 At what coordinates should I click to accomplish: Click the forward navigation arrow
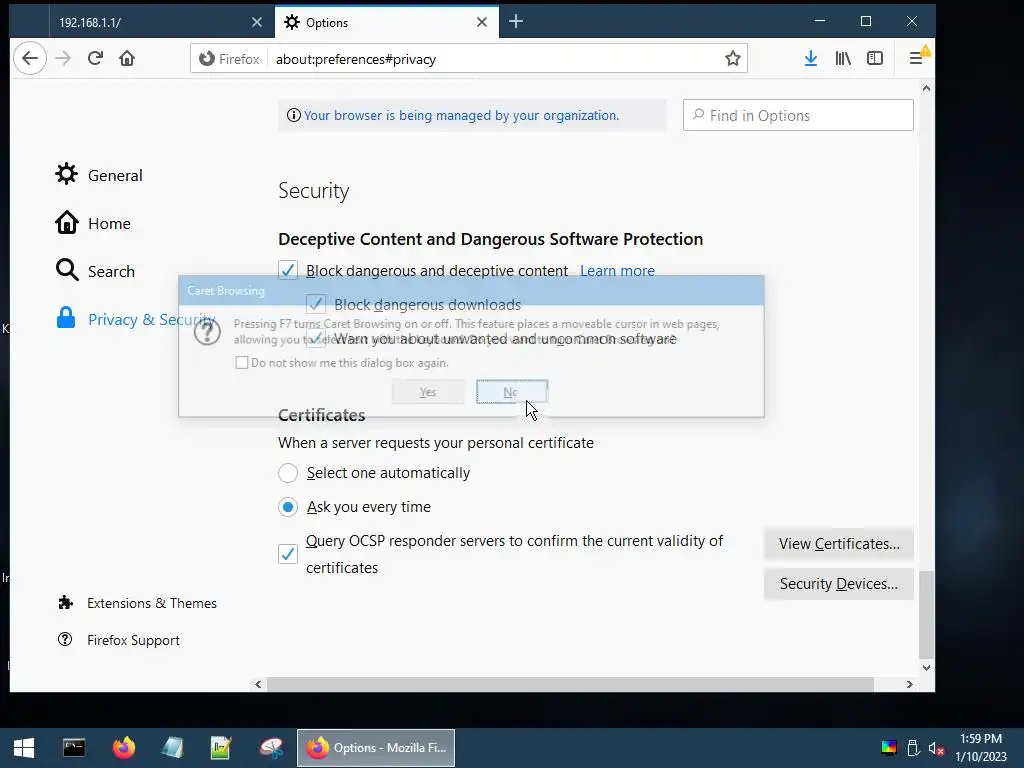click(x=63, y=59)
